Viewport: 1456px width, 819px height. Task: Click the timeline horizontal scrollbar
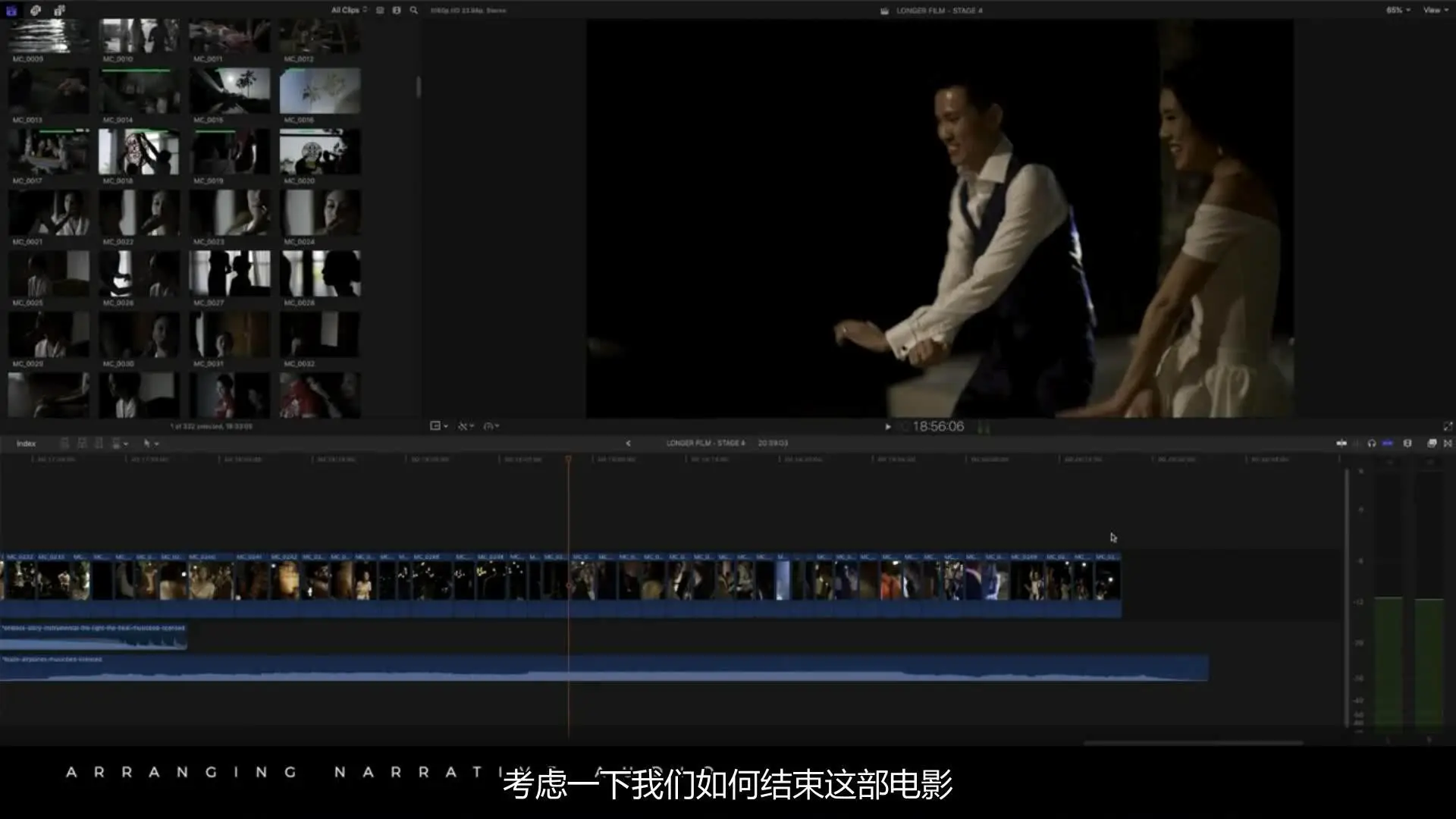tap(1193, 742)
